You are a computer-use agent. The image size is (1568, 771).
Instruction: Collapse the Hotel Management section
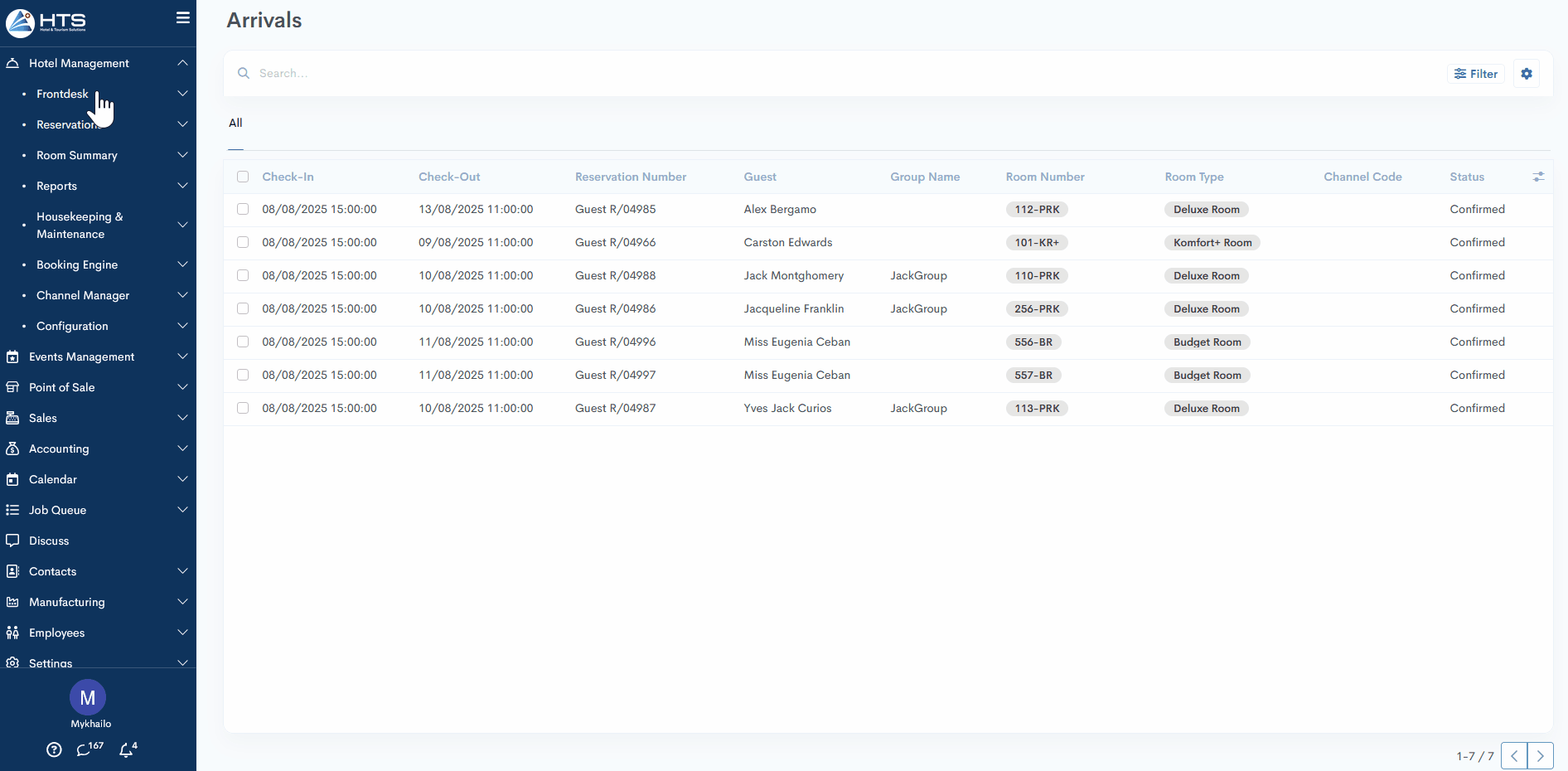coord(79,63)
